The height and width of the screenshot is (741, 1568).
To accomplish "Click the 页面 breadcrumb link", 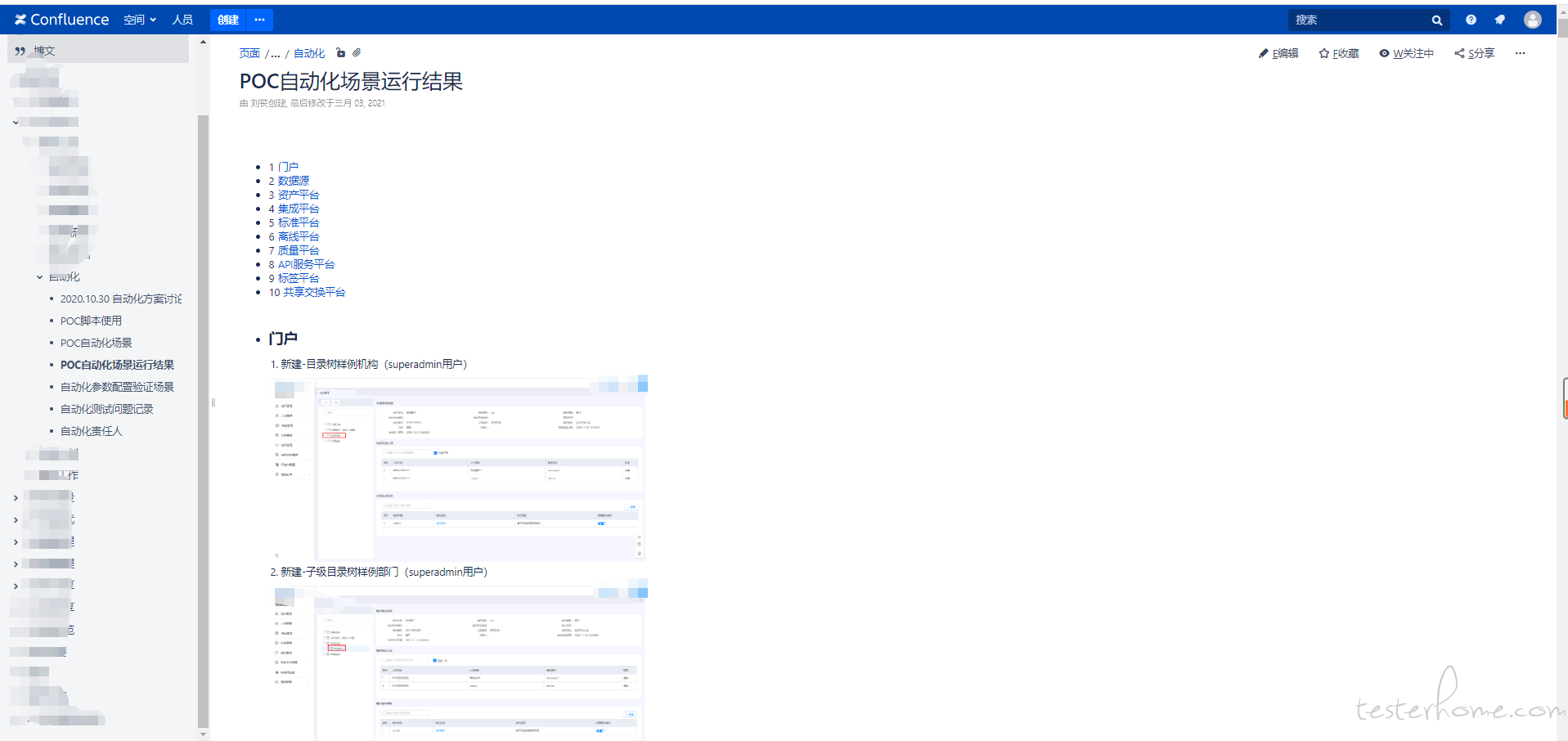I will [x=249, y=53].
